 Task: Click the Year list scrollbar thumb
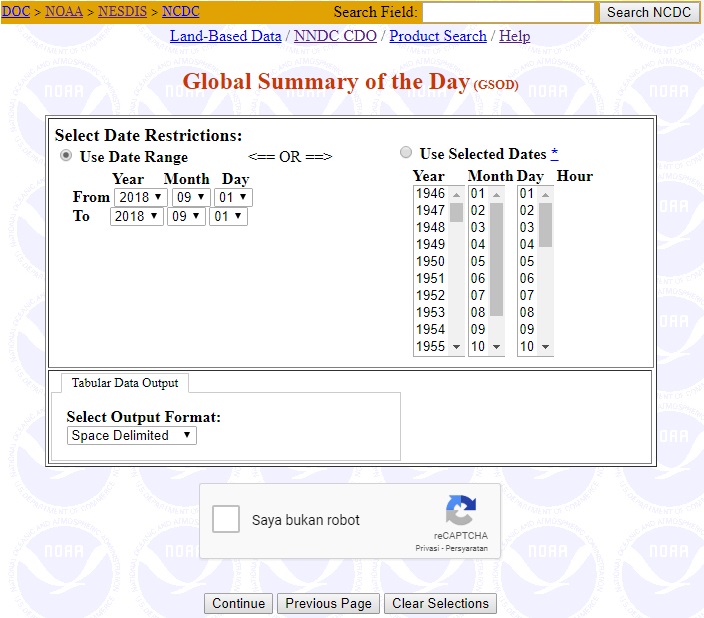coord(457,212)
